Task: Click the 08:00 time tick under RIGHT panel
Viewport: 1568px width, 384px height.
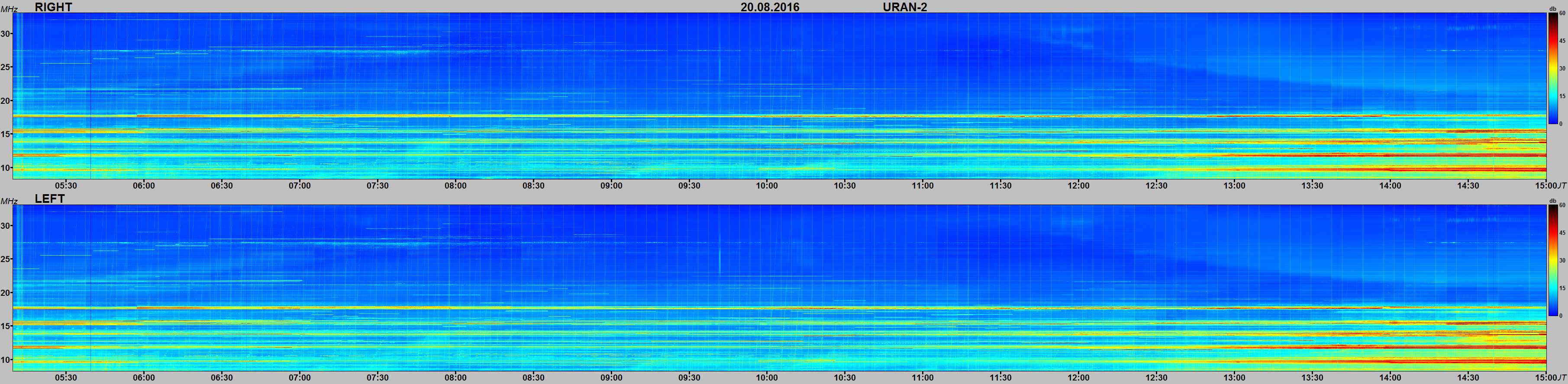Action: click(x=455, y=186)
